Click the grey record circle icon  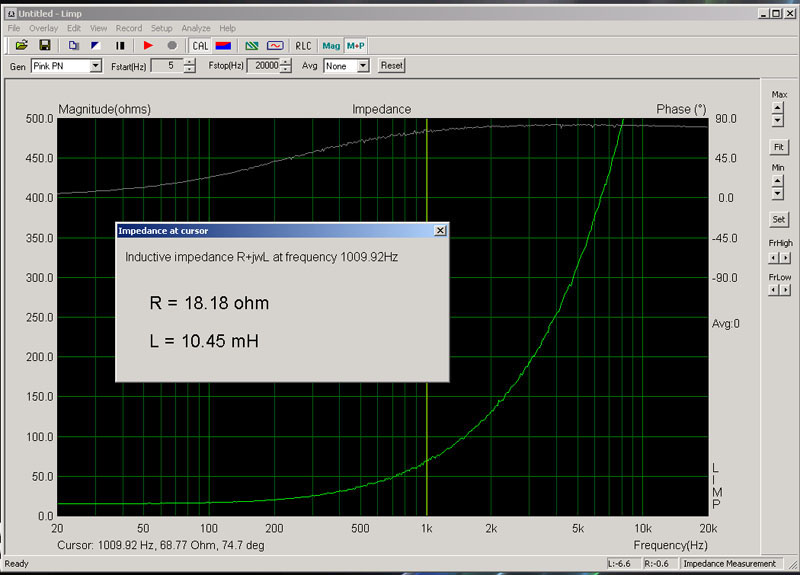(x=171, y=45)
